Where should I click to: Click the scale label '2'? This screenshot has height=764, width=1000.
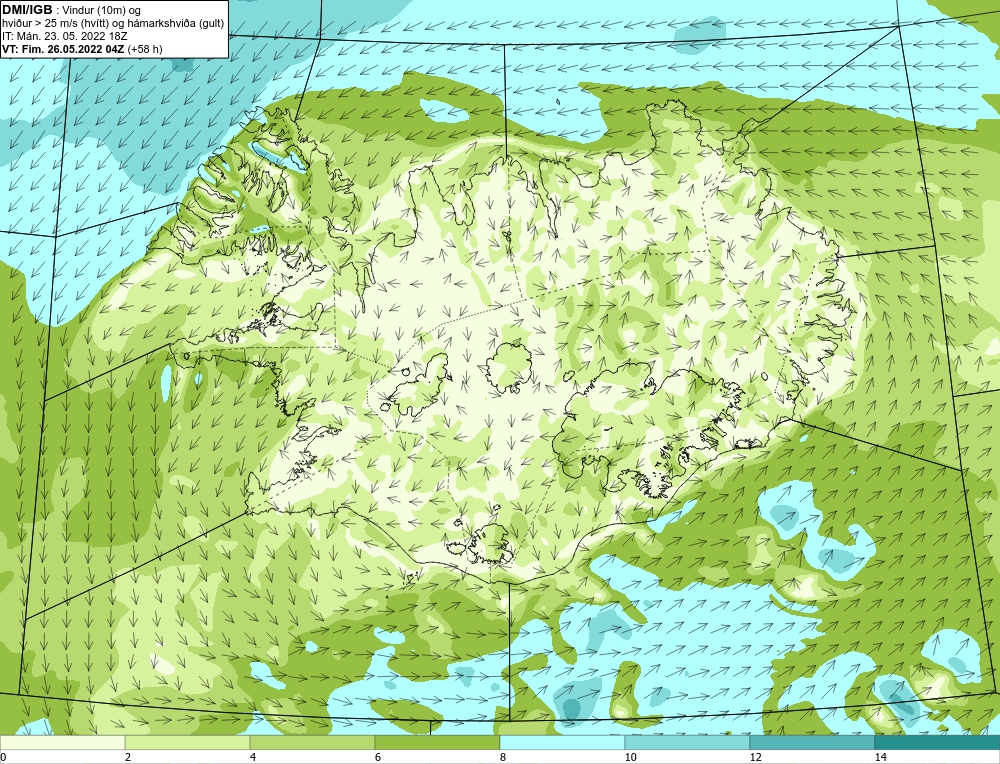[128, 757]
